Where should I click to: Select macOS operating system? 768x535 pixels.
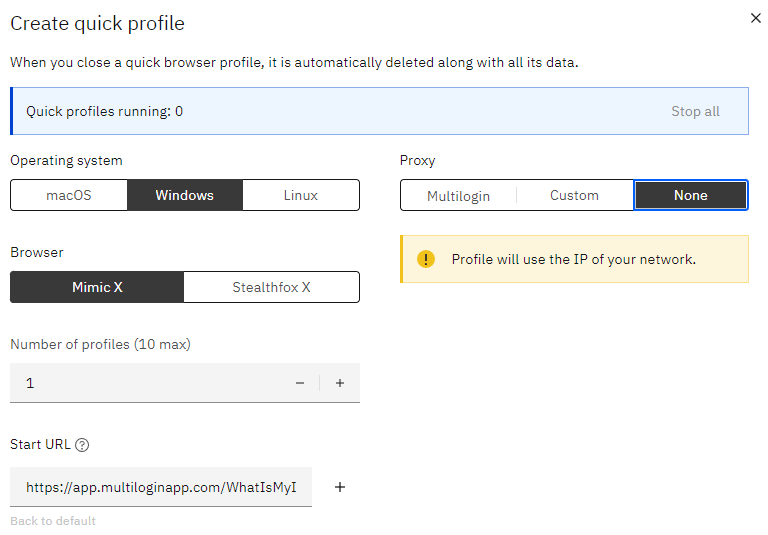[x=69, y=195]
